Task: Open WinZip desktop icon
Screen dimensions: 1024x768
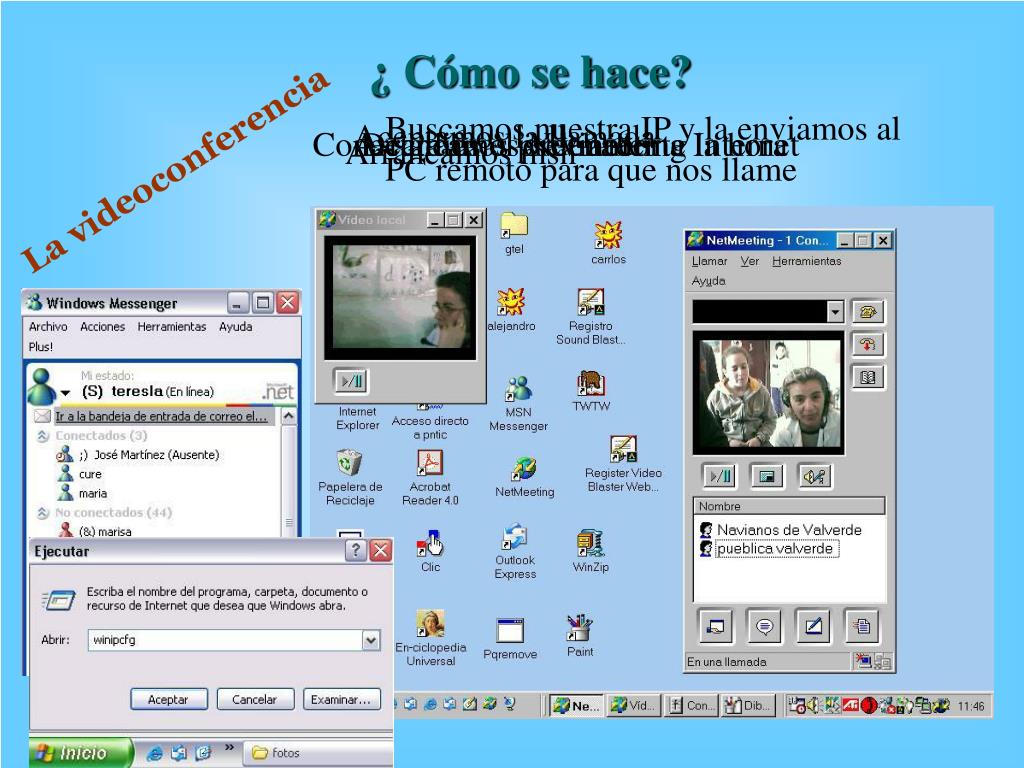Action: [590, 552]
